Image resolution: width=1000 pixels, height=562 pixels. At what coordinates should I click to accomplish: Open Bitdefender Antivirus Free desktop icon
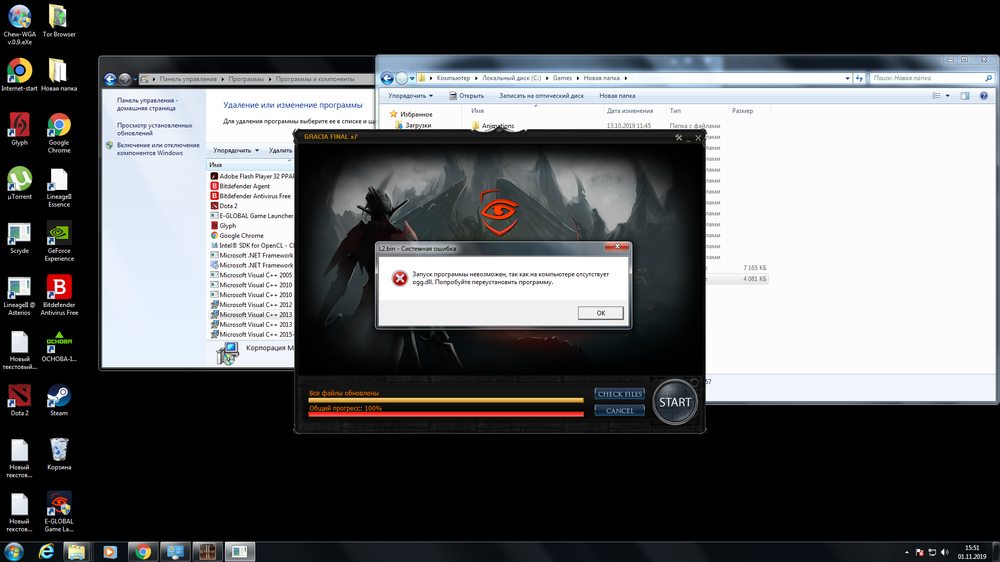tap(59, 290)
